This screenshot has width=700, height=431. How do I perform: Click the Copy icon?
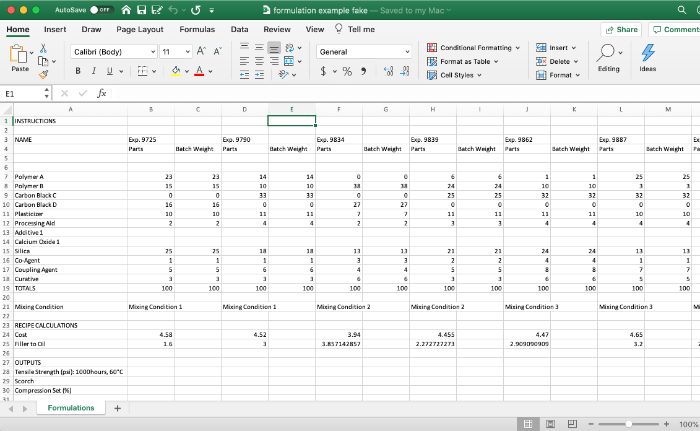click(x=43, y=61)
